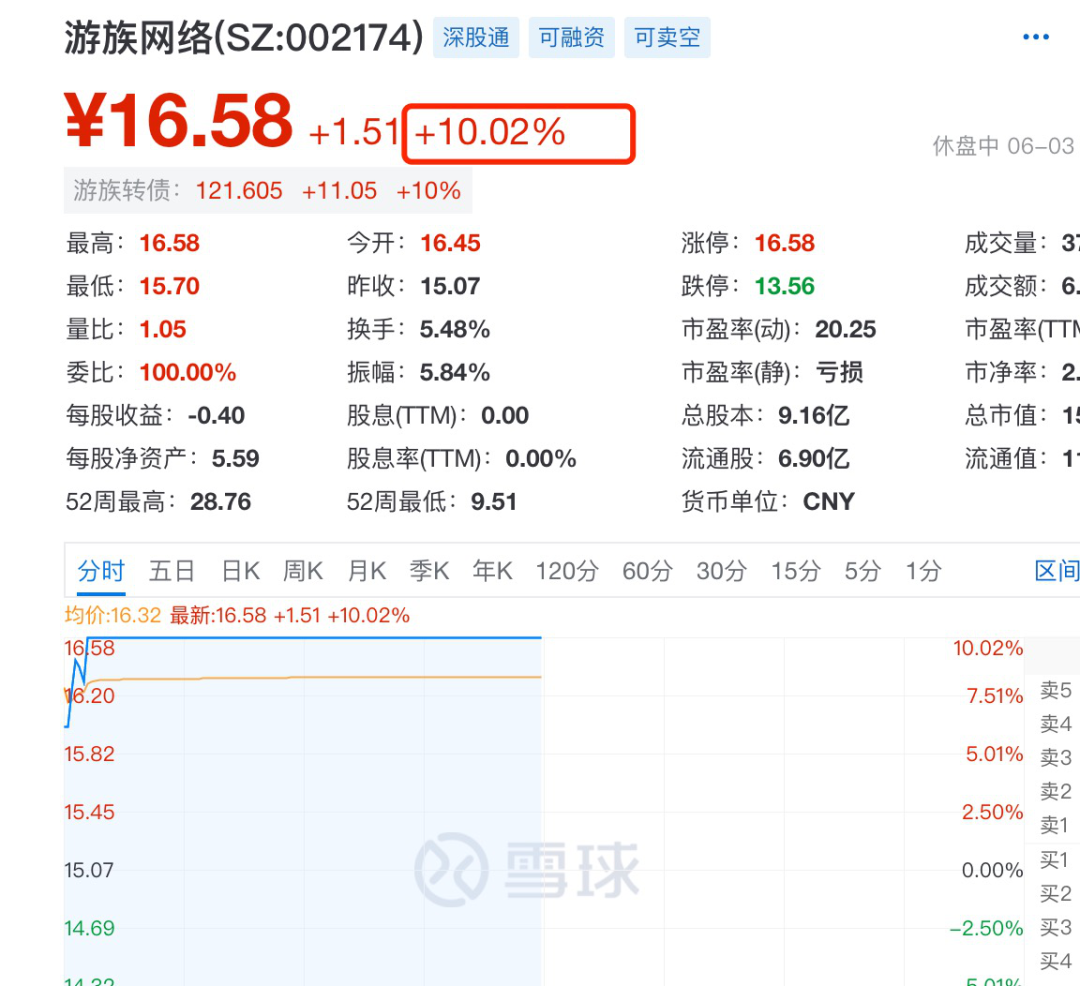Click the percentage change +10.02% beside the price

490,132
